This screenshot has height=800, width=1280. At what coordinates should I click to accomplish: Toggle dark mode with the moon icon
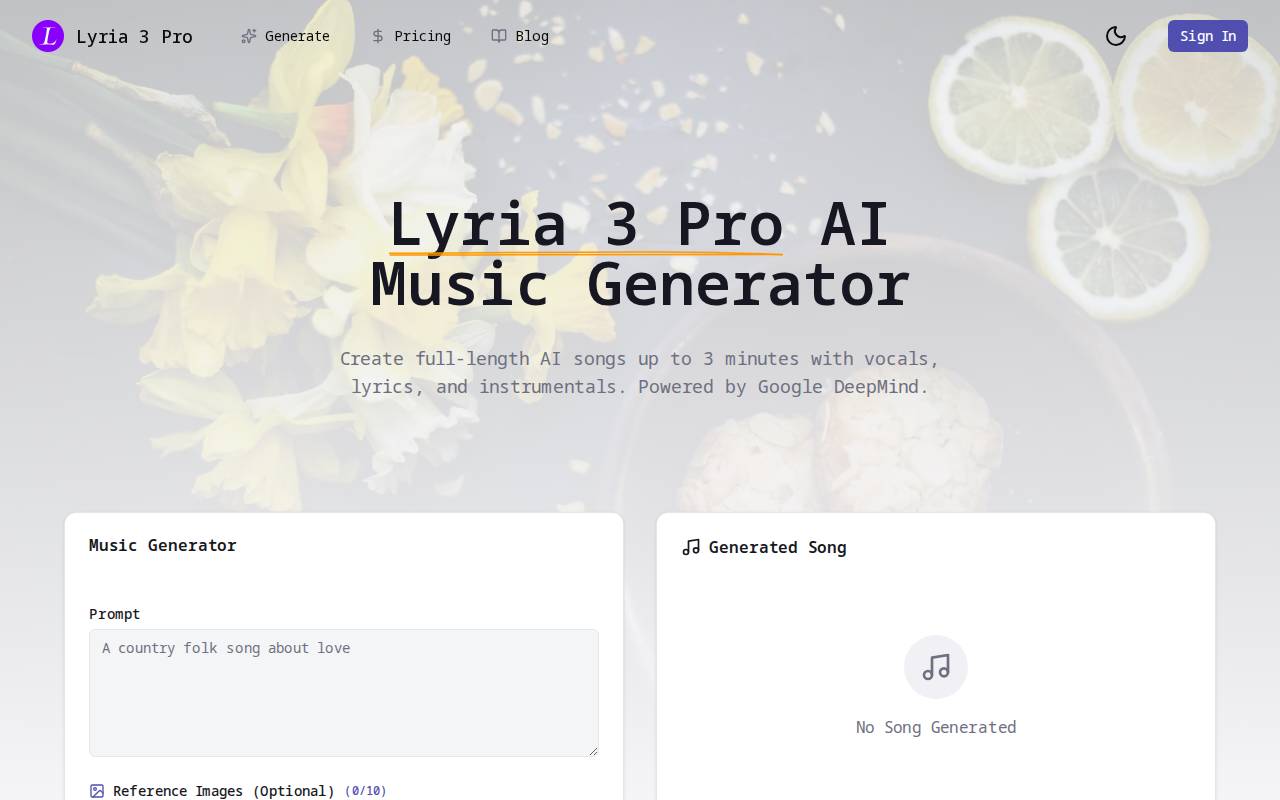[1116, 36]
